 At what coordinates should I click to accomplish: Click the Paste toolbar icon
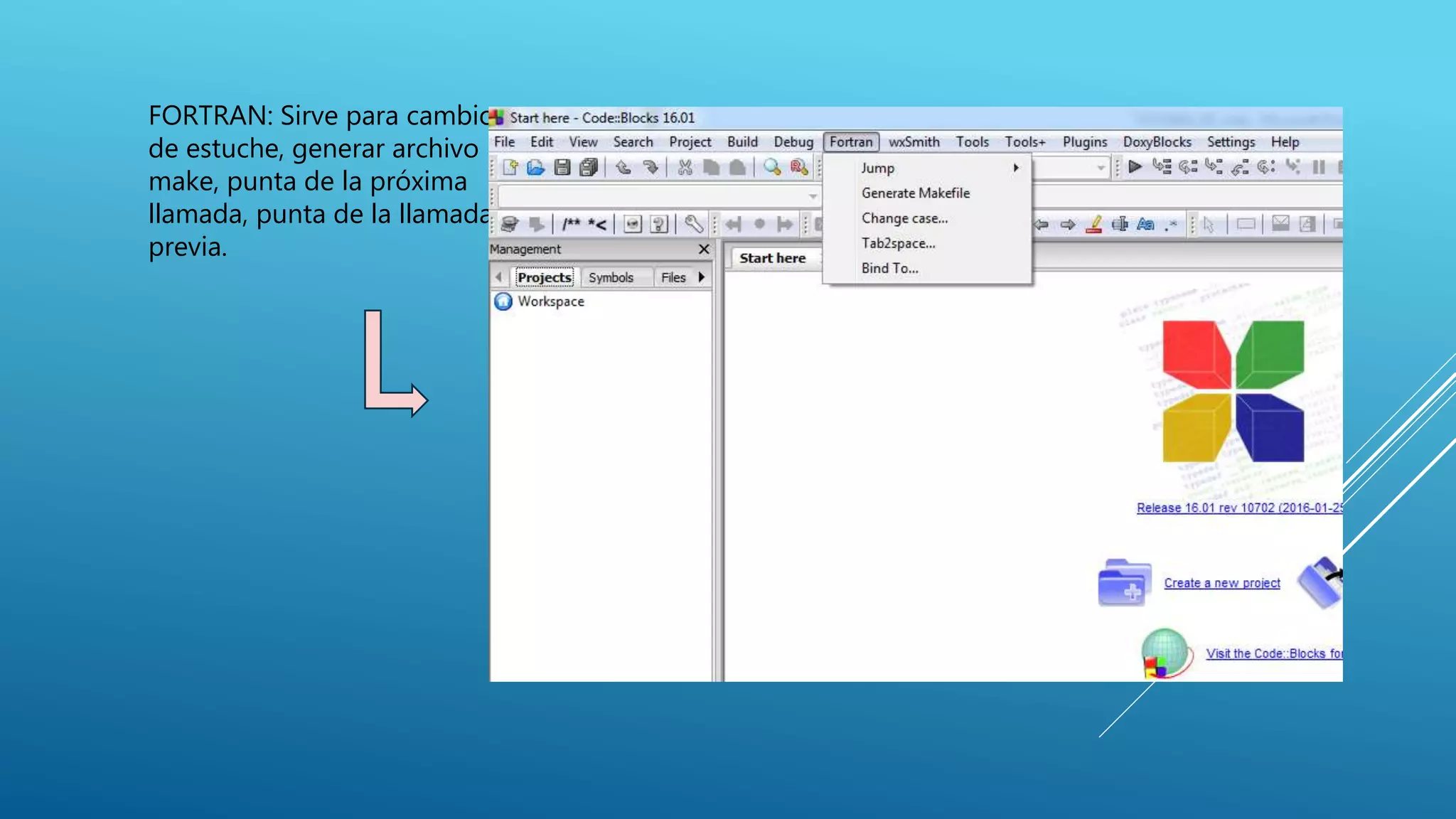click(x=737, y=167)
